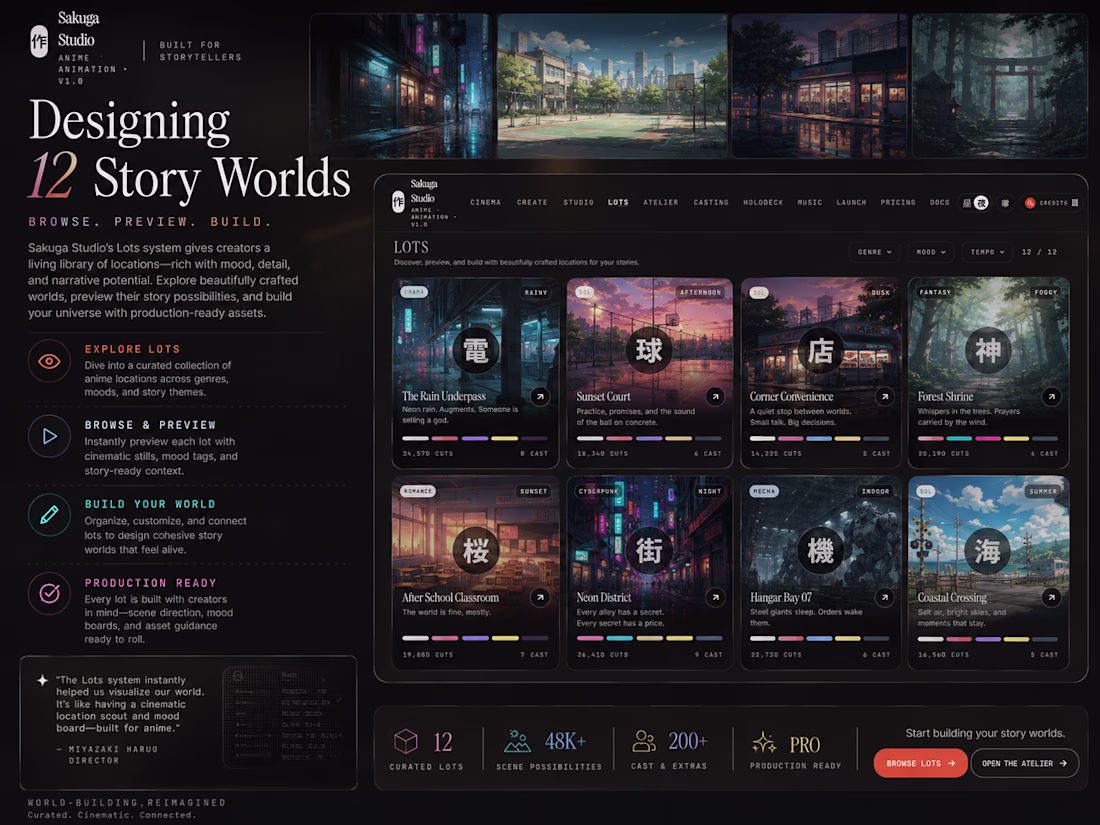Open Corner Convenience card arrow icon
Screen dimensions: 1100x825
(885, 396)
